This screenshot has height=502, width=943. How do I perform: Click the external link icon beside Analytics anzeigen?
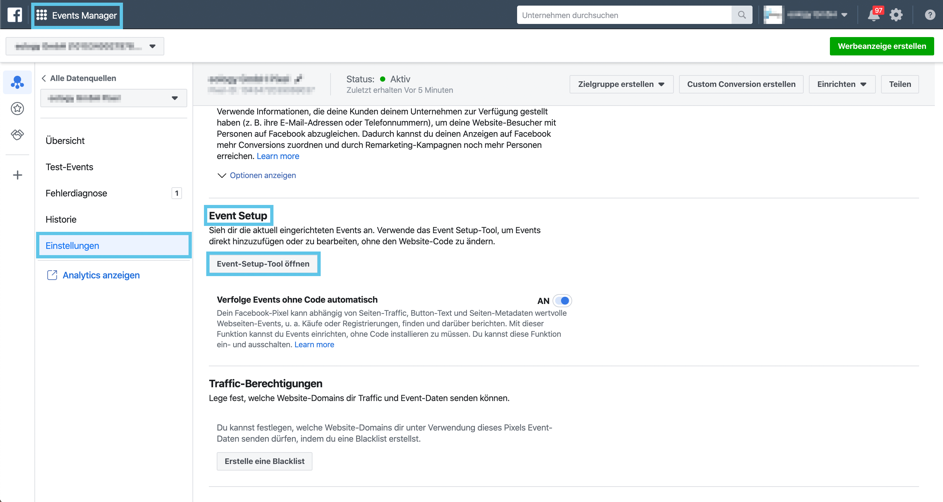pos(52,275)
